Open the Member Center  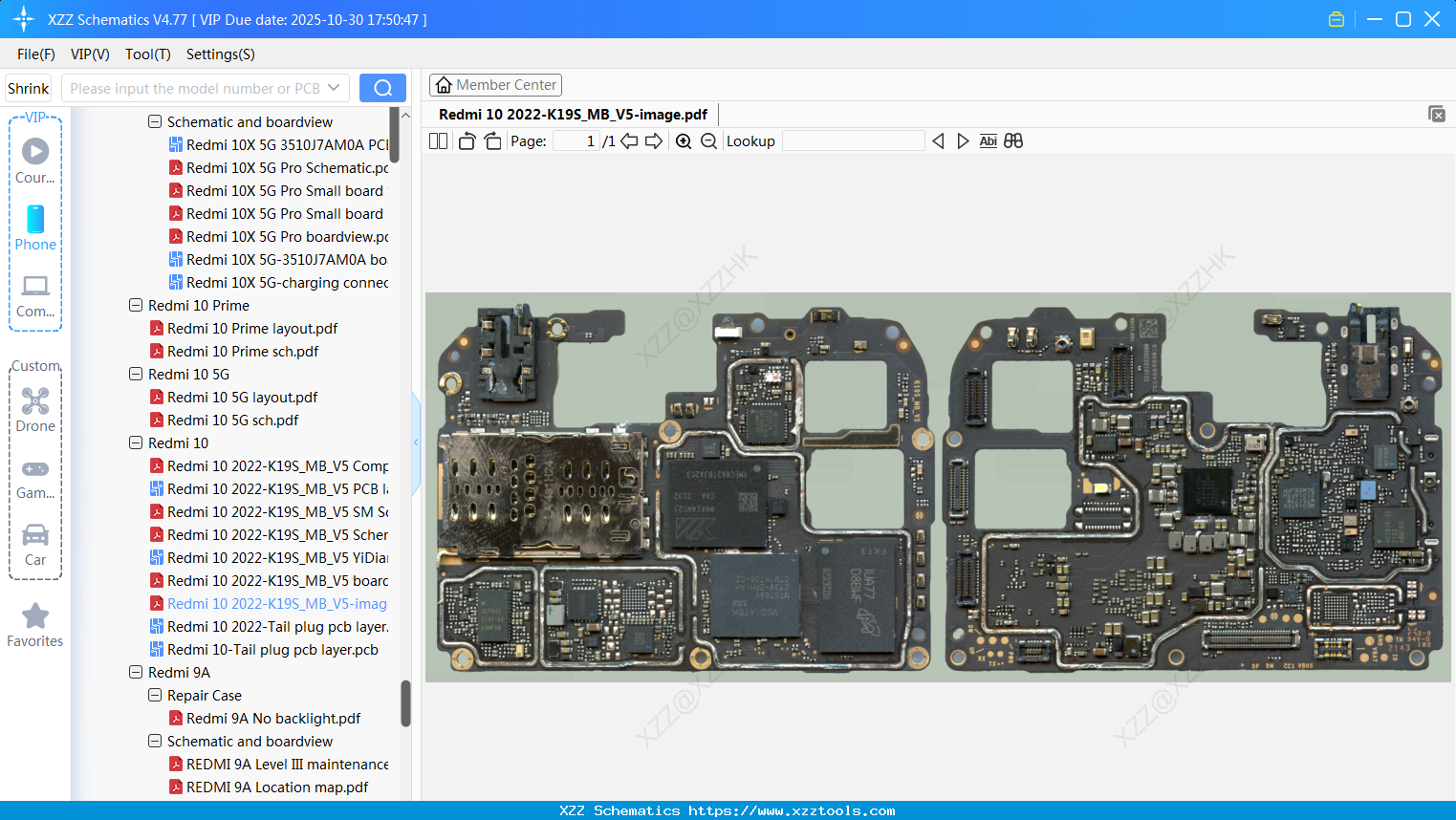[x=495, y=84]
